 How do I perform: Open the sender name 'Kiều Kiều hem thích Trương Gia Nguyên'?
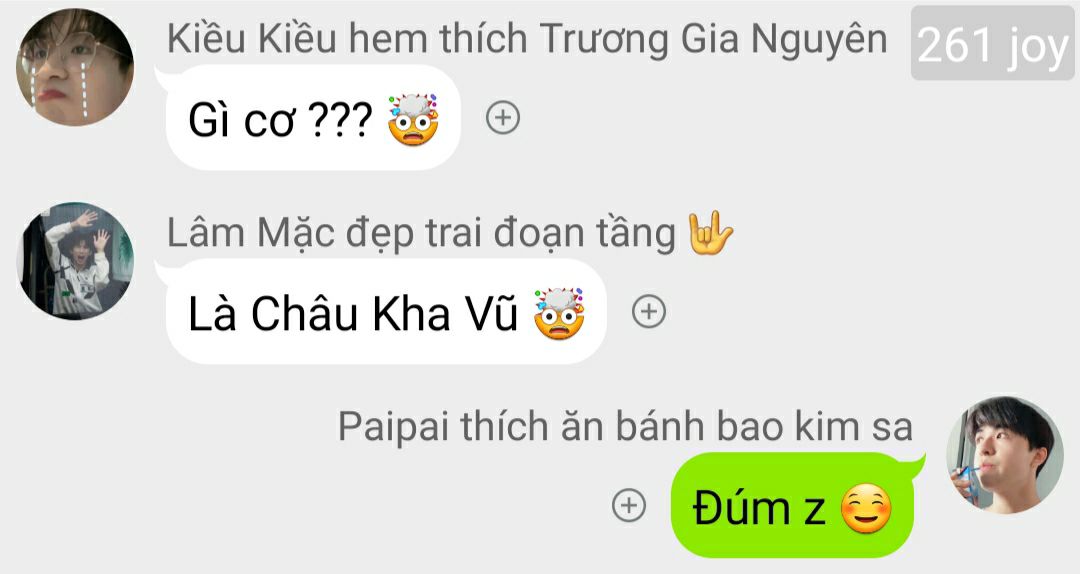click(527, 39)
